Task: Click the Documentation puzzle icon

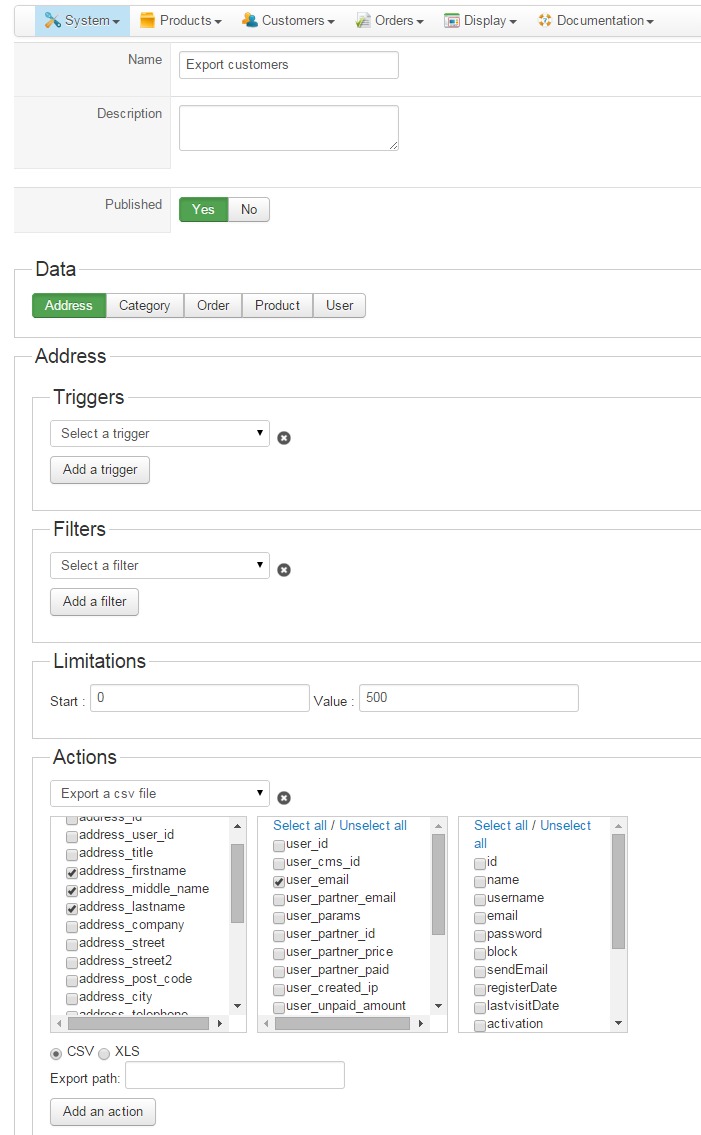Action: coord(545,20)
